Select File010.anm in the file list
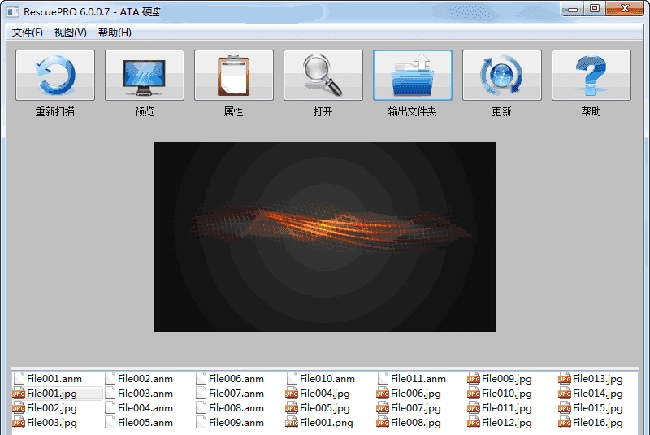The height and width of the screenshot is (435, 650). (327, 379)
